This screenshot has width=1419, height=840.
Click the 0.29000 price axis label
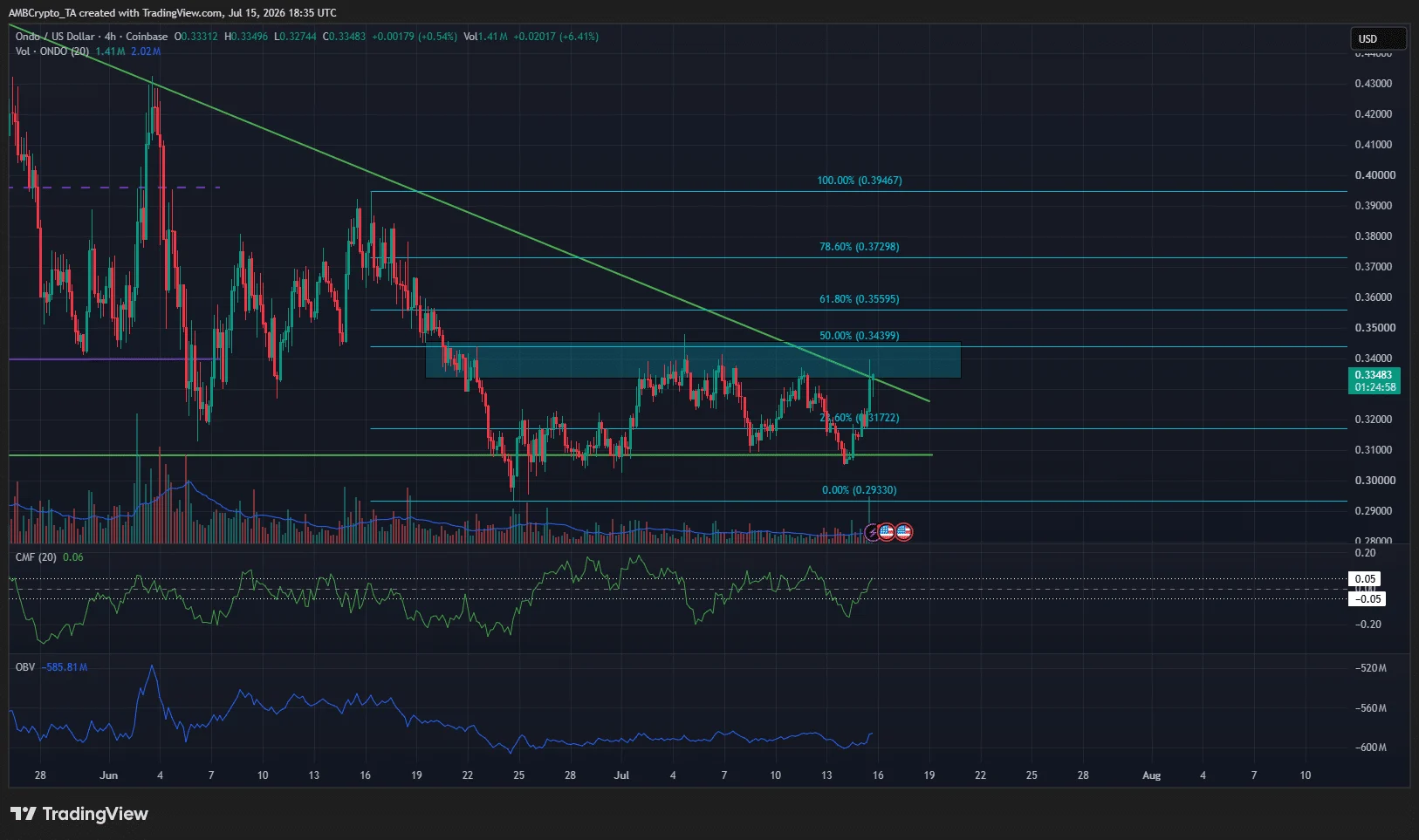[1374, 511]
